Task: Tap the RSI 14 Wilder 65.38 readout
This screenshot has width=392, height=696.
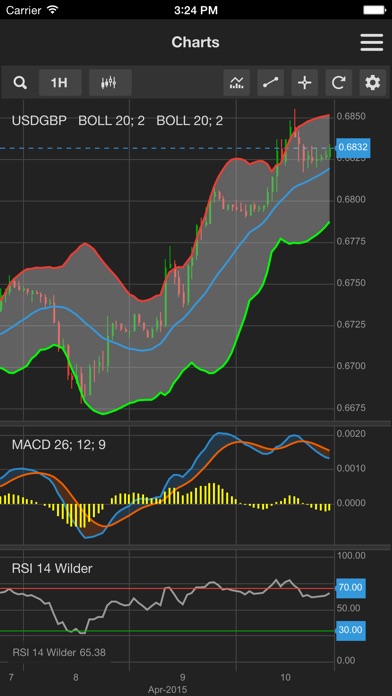Action: (x=59, y=652)
